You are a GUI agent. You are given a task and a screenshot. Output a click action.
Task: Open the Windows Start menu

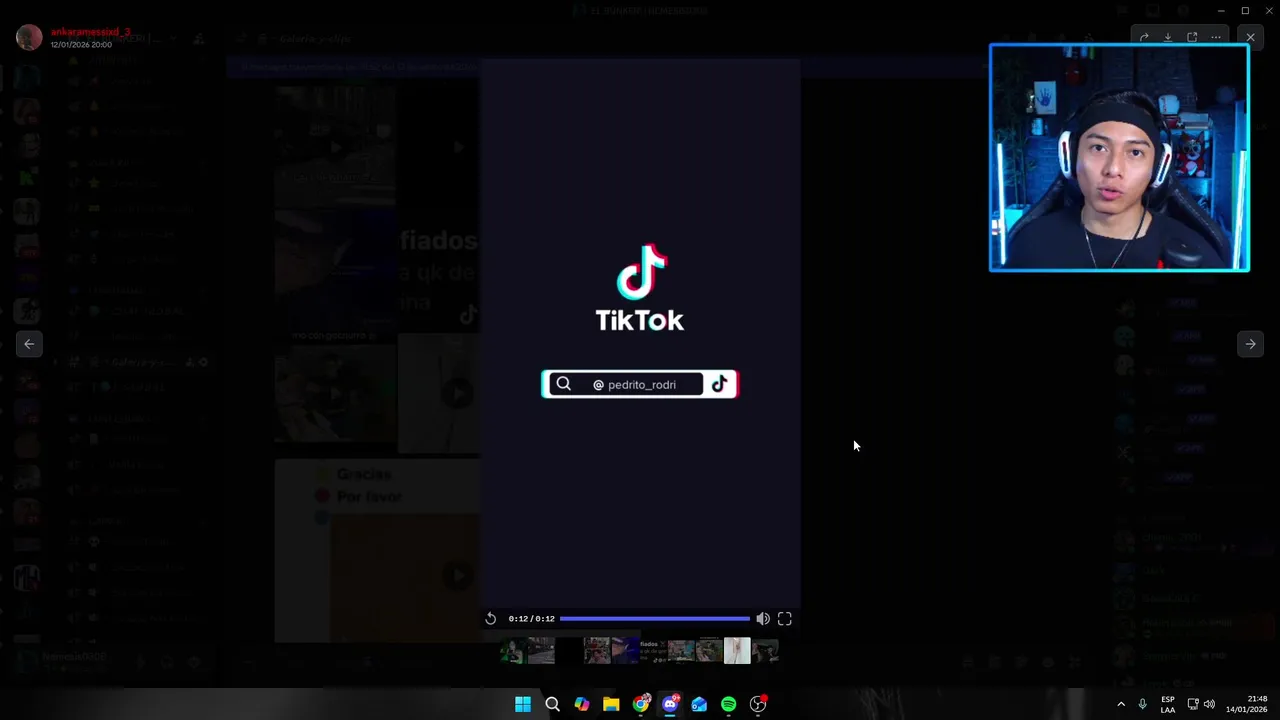523,704
